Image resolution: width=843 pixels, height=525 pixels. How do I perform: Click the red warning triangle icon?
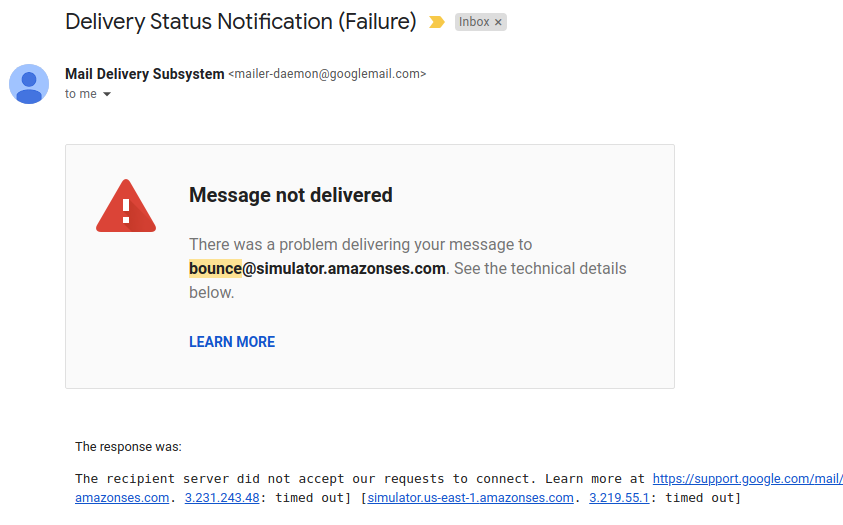coord(126,206)
